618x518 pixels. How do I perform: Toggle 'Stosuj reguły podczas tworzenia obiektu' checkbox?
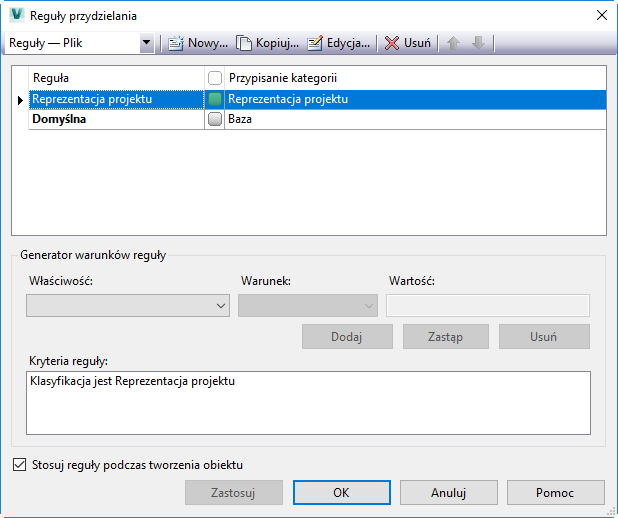[20, 464]
